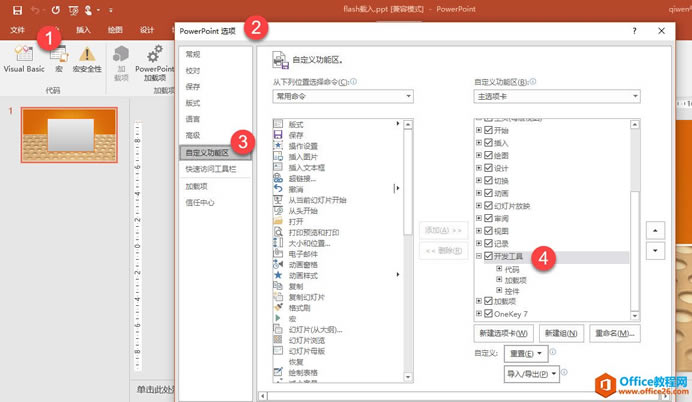This screenshot has width=692, height=402.
Task: Select the 动画样式 star command icon
Action: pyautogui.click(x=278, y=275)
